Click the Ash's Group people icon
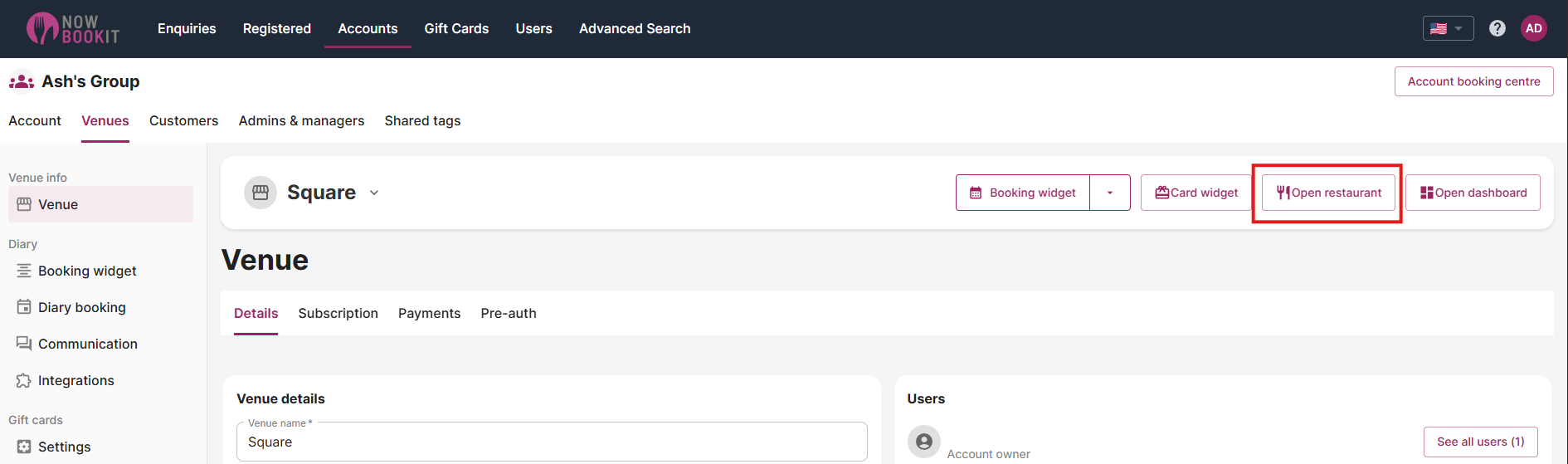Screen dimensions: 1568x464 coord(22,81)
